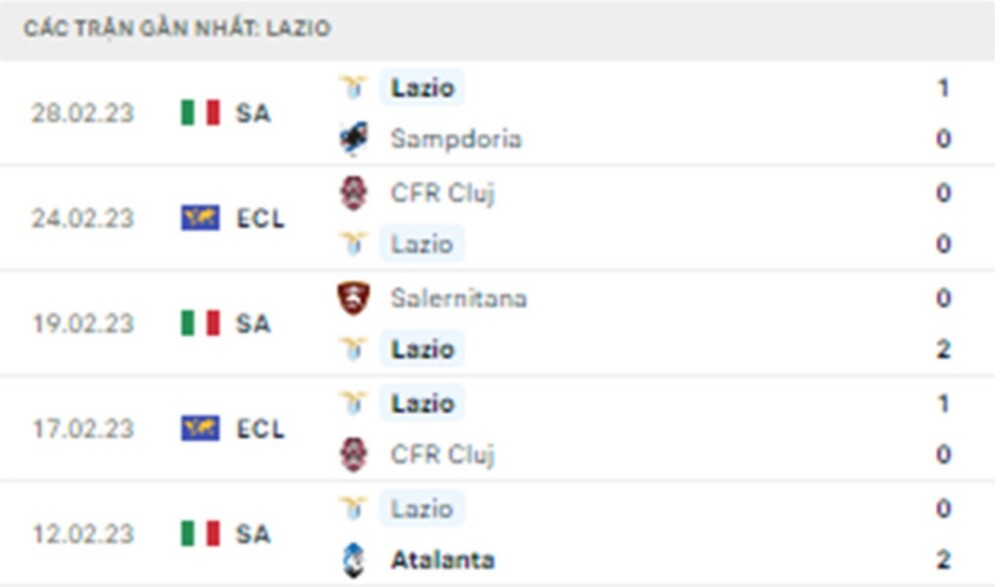Select the header CÁC TRẬN GẦN NHẤT: LAZIO
1000x587 pixels.
(176, 29)
